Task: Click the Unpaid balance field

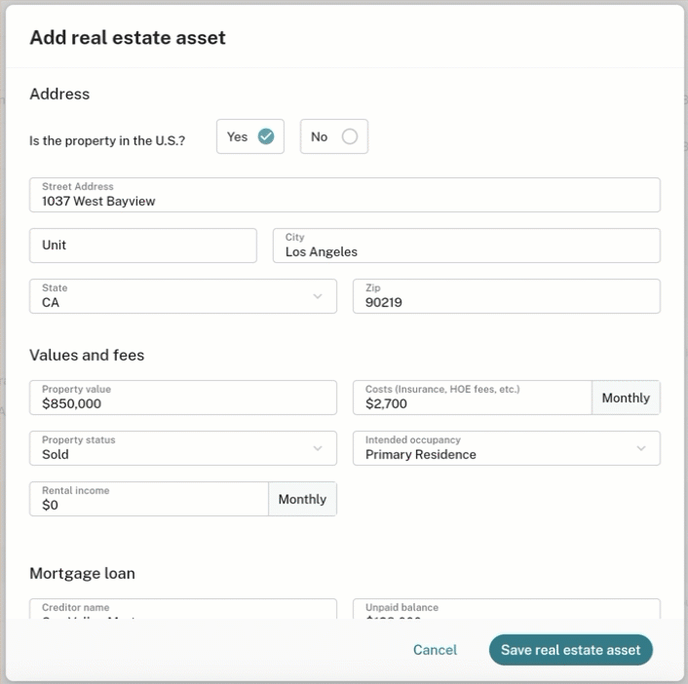Action: pos(506,609)
